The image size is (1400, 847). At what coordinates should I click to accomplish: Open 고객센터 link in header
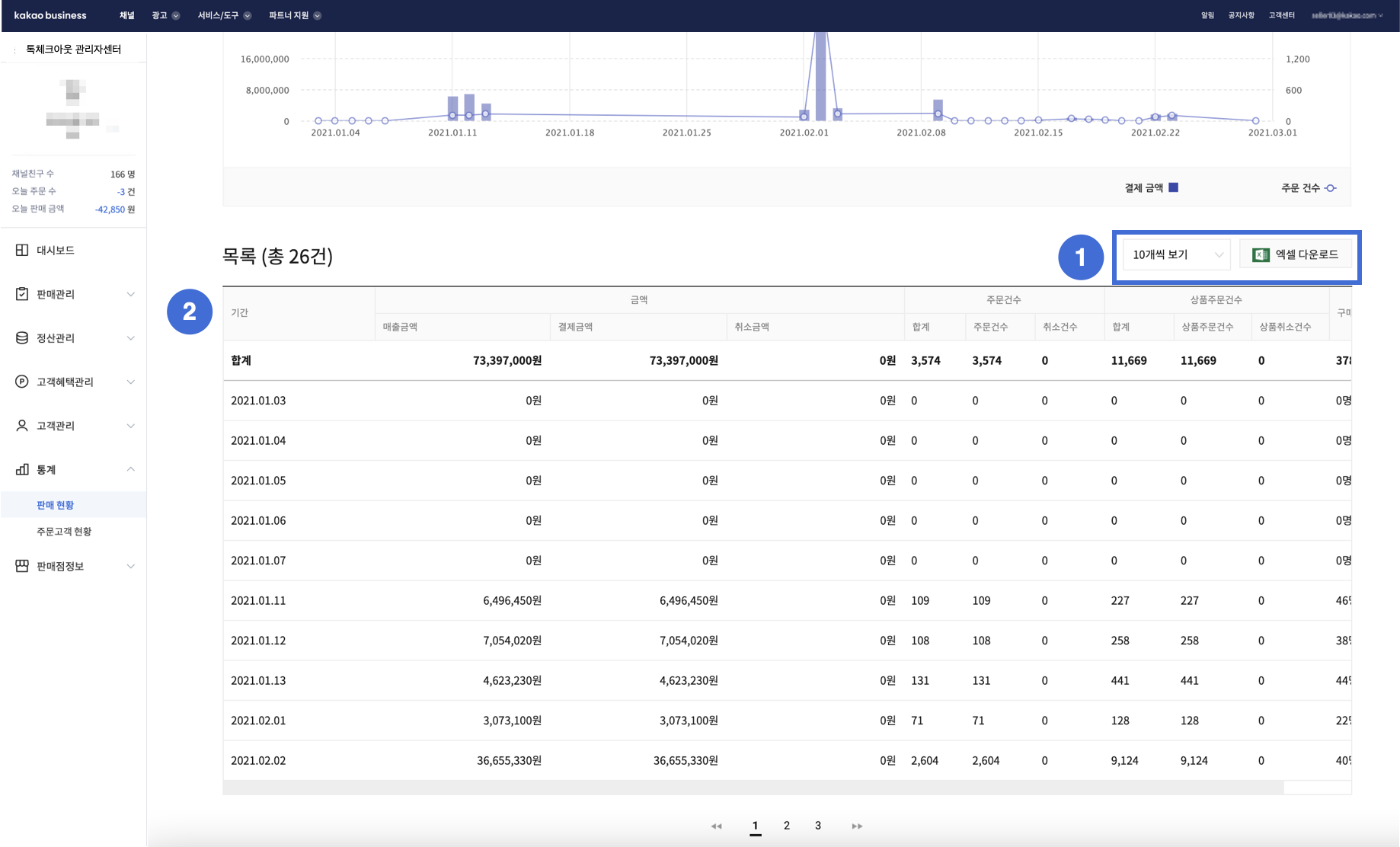(1281, 15)
